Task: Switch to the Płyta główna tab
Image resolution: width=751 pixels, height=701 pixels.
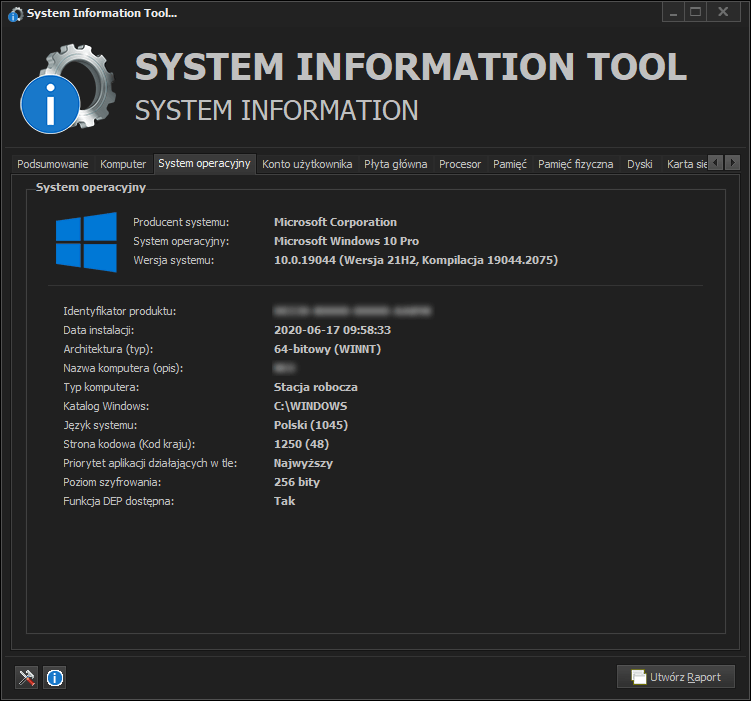Action: (x=396, y=164)
